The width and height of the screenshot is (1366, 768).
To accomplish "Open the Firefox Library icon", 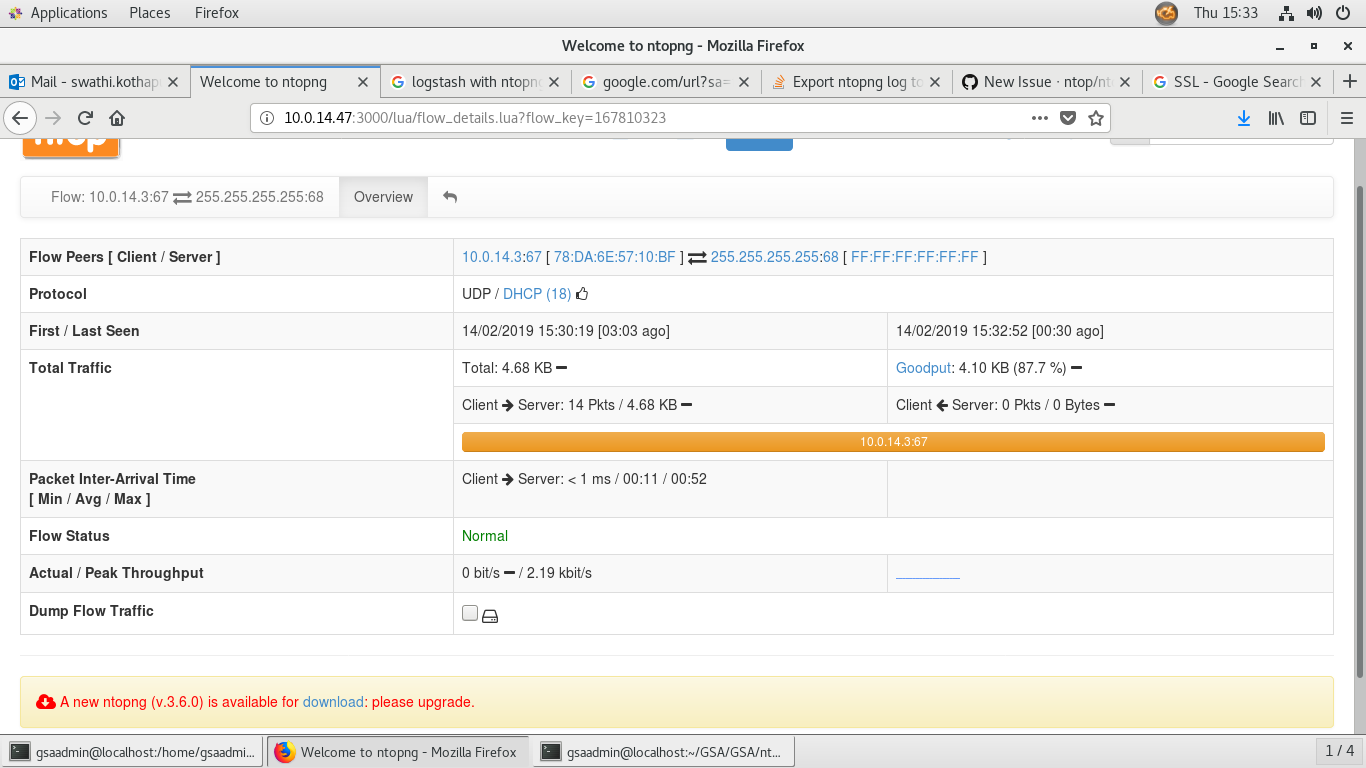I will [x=1275, y=117].
